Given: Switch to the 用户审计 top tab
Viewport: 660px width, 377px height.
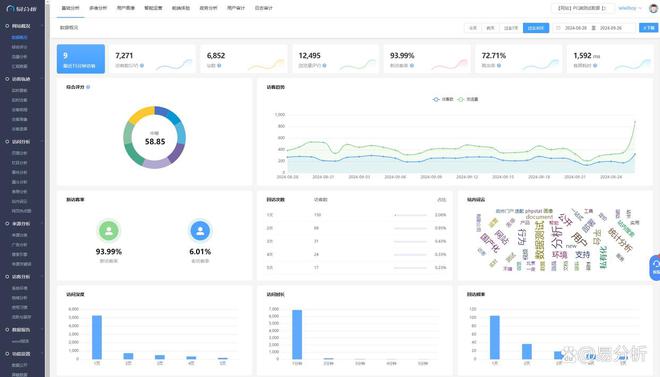Looking at the screenshot, I should [x=236, y=8].
